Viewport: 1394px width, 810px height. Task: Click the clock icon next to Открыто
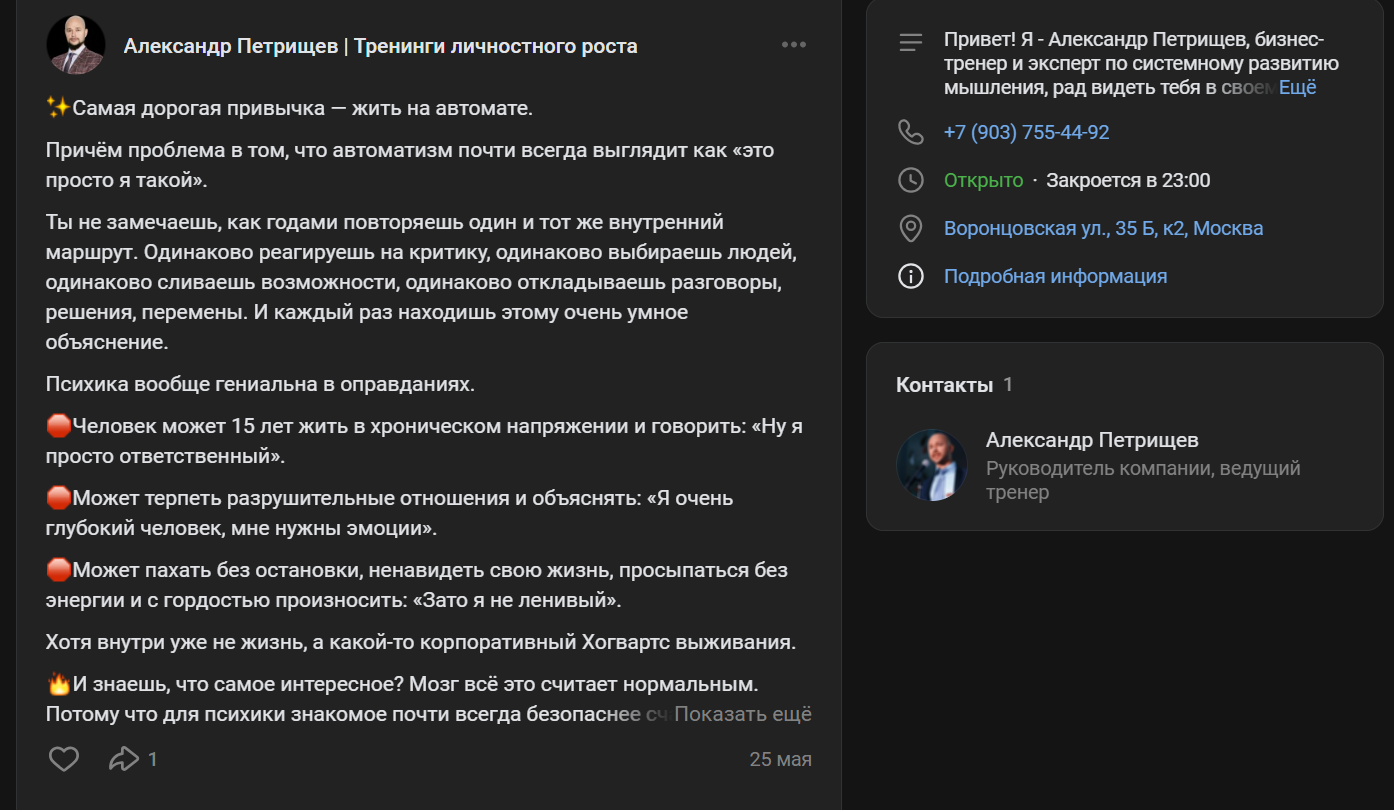pyautogui.click(x=911, y=180)
